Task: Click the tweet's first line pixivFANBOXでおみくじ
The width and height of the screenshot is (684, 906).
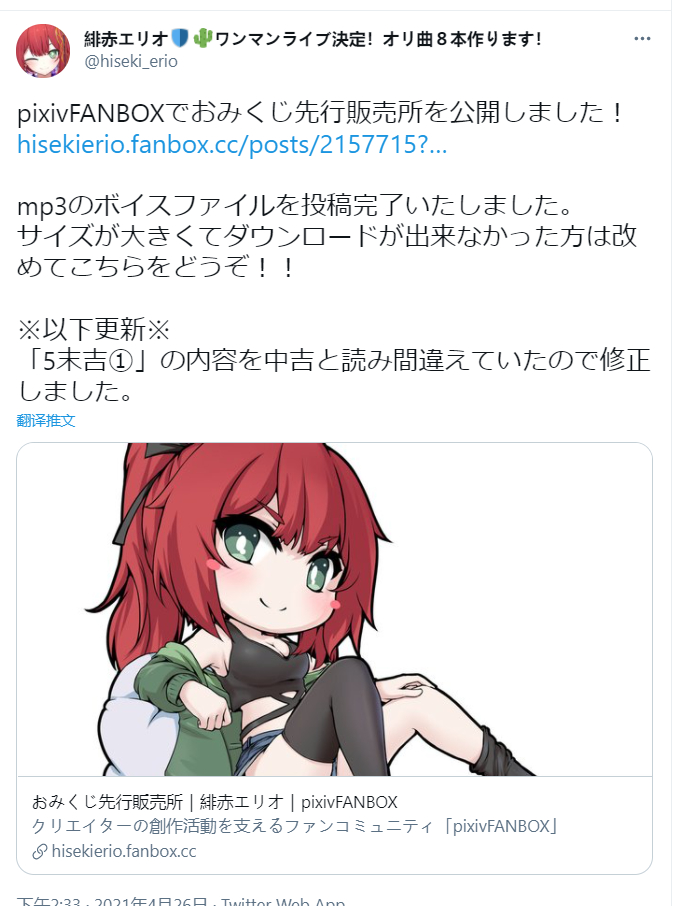Action: 321,113
